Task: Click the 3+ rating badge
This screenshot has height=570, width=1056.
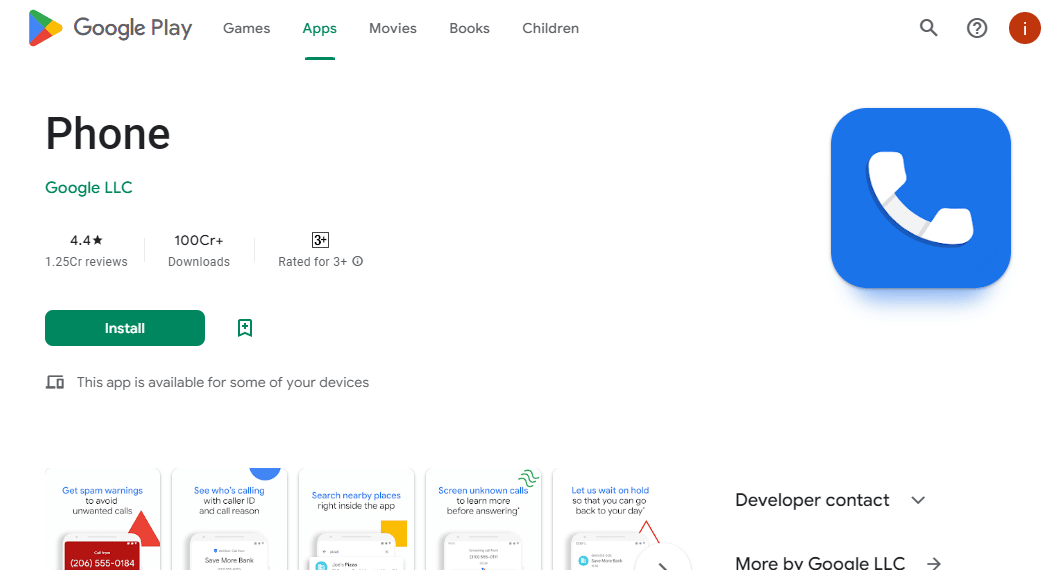Action: [x=321, y=240]
